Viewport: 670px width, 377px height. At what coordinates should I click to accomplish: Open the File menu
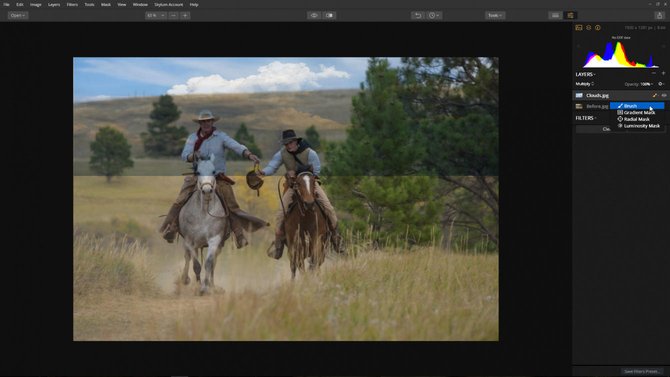tap(6, 4)
